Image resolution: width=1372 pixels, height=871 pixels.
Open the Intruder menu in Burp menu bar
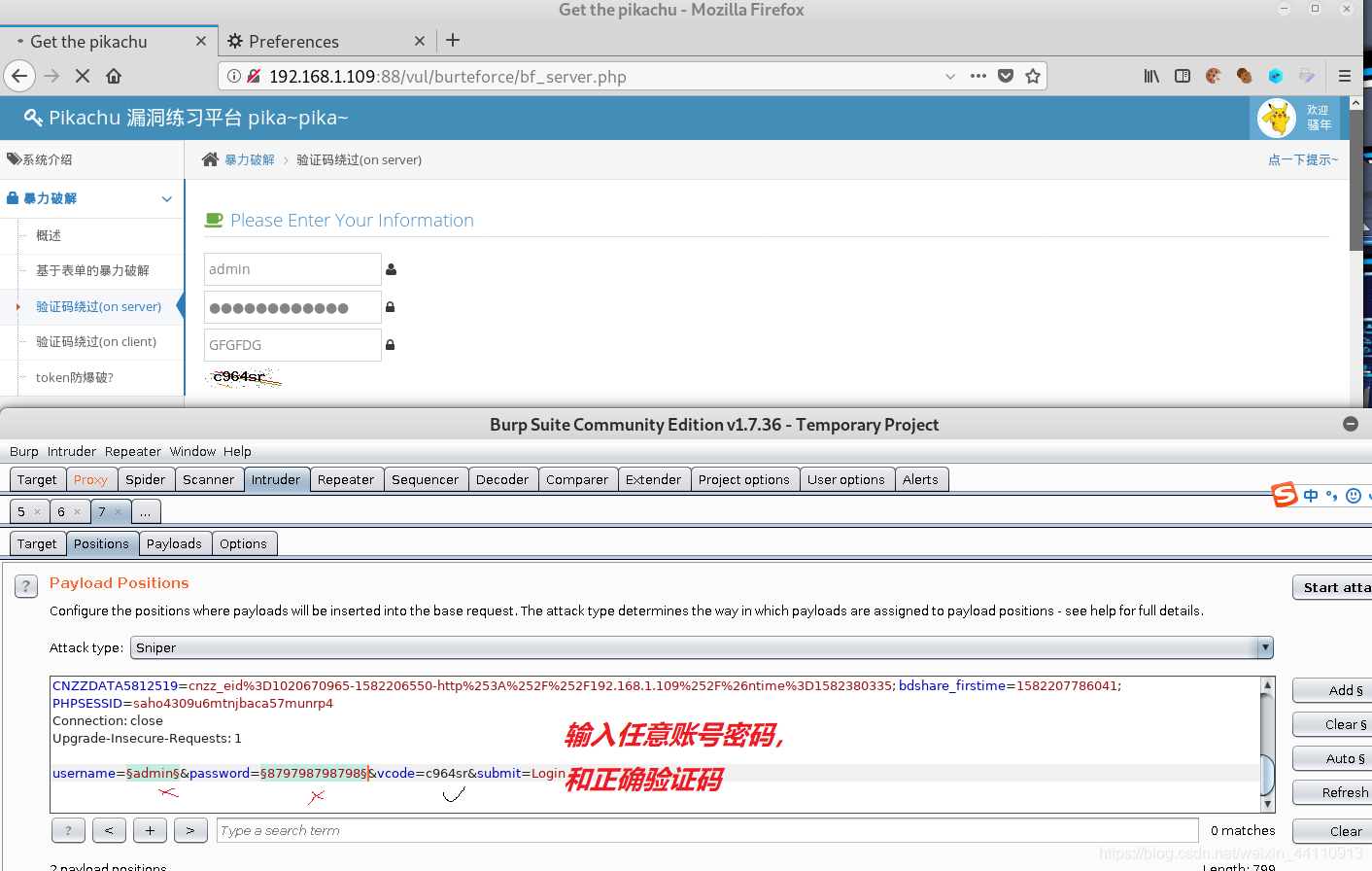point(72,451)
